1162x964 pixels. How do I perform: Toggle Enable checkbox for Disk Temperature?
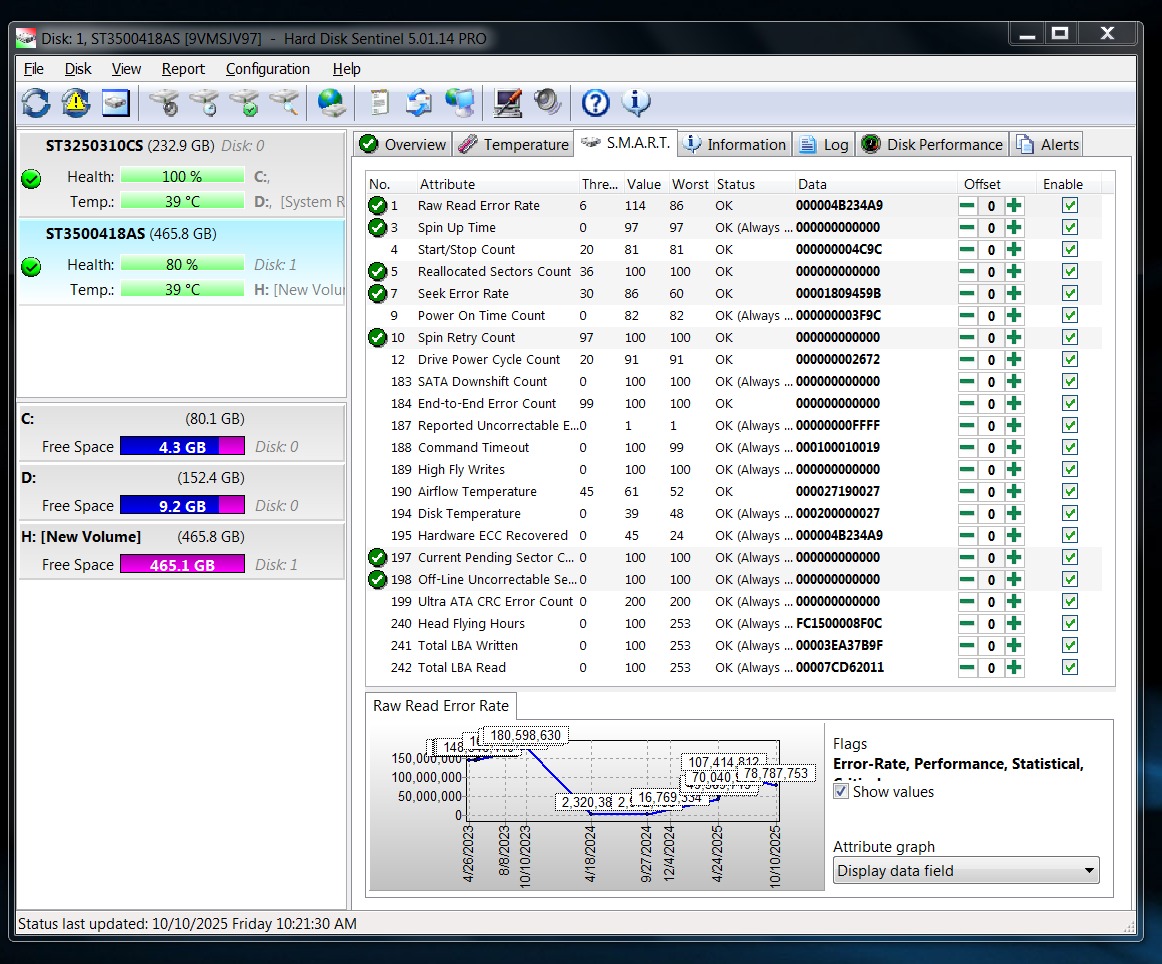[1070, 514]
